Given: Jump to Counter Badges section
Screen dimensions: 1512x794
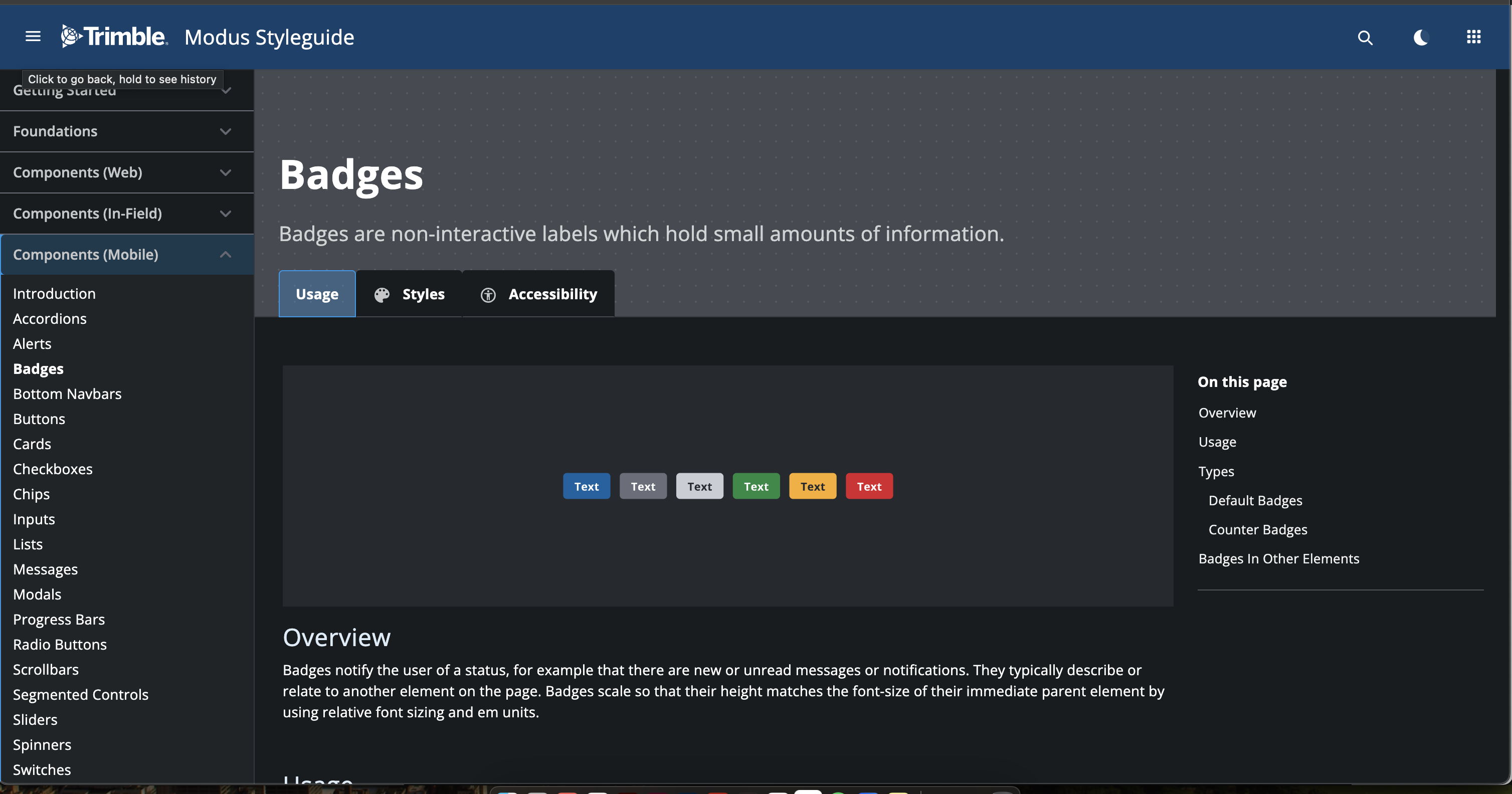Looking at the screenshot, I should pyautogui.click(x=1258, y=529).
